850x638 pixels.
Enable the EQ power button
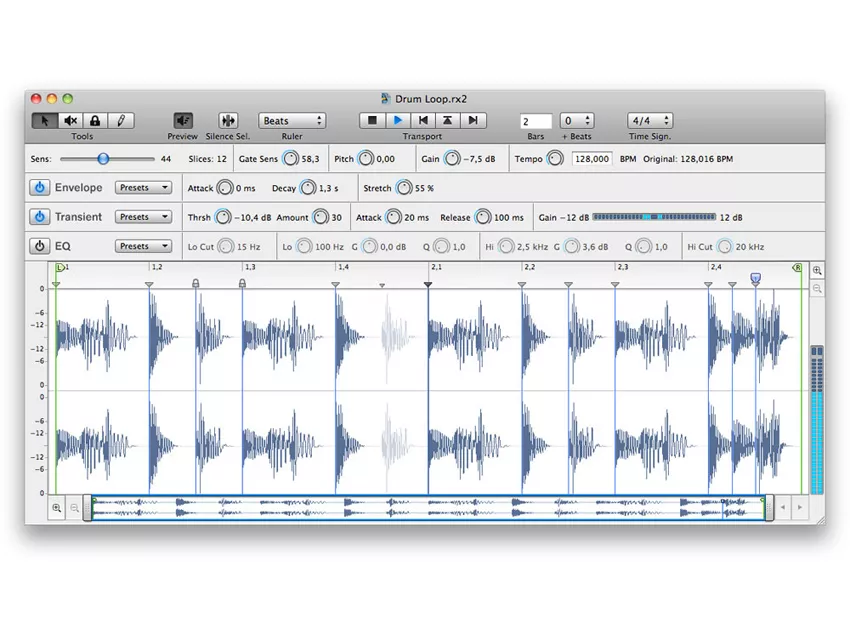[39, 246]
